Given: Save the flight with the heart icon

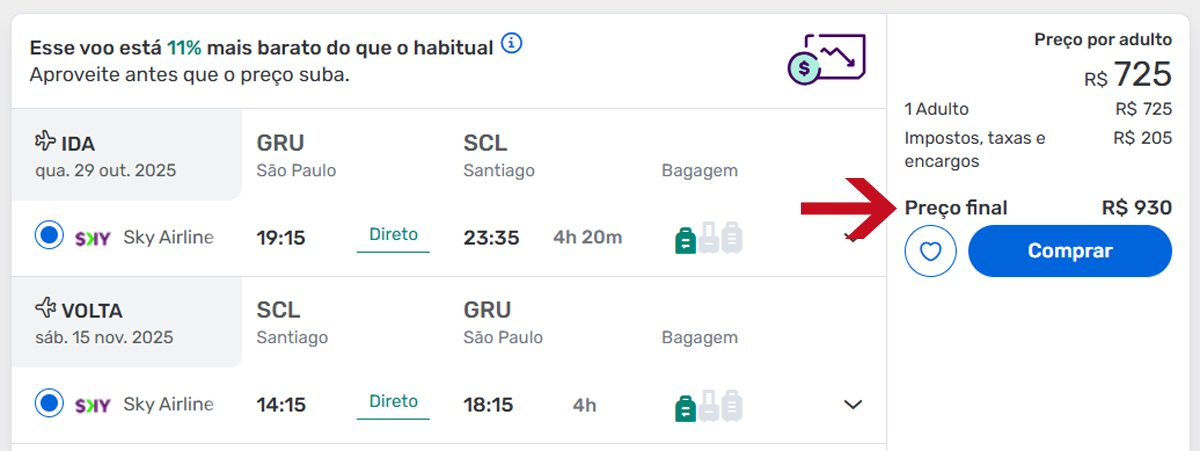Looking at the screenshot, I should coord(931,251).
